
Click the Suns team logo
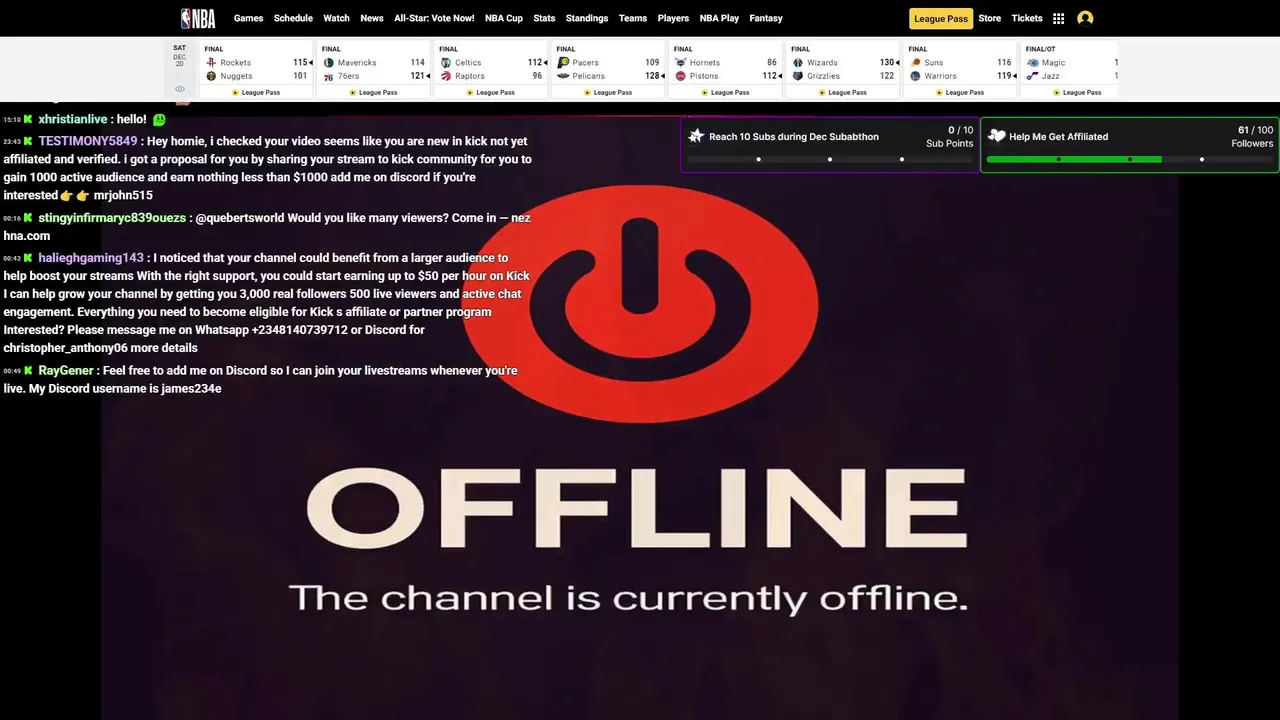coord(915,62)
